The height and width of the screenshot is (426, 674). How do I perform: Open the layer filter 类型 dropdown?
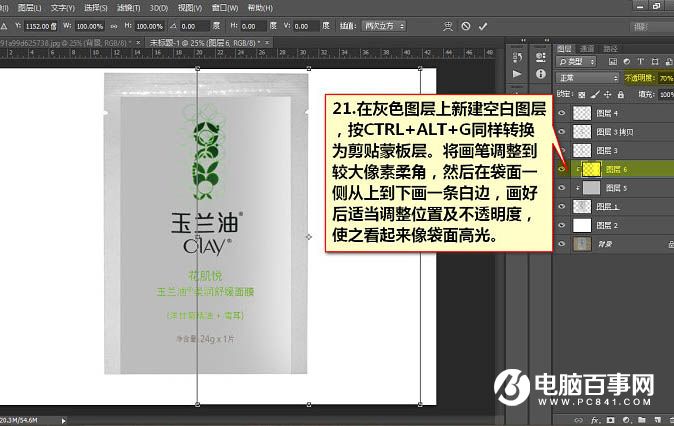click(x=576, y=62)
